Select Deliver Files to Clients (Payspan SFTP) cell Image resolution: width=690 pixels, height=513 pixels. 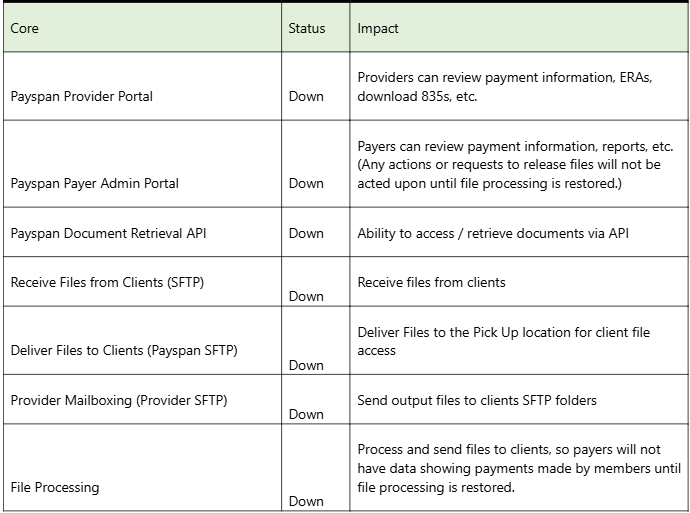[x=142, y=341]
